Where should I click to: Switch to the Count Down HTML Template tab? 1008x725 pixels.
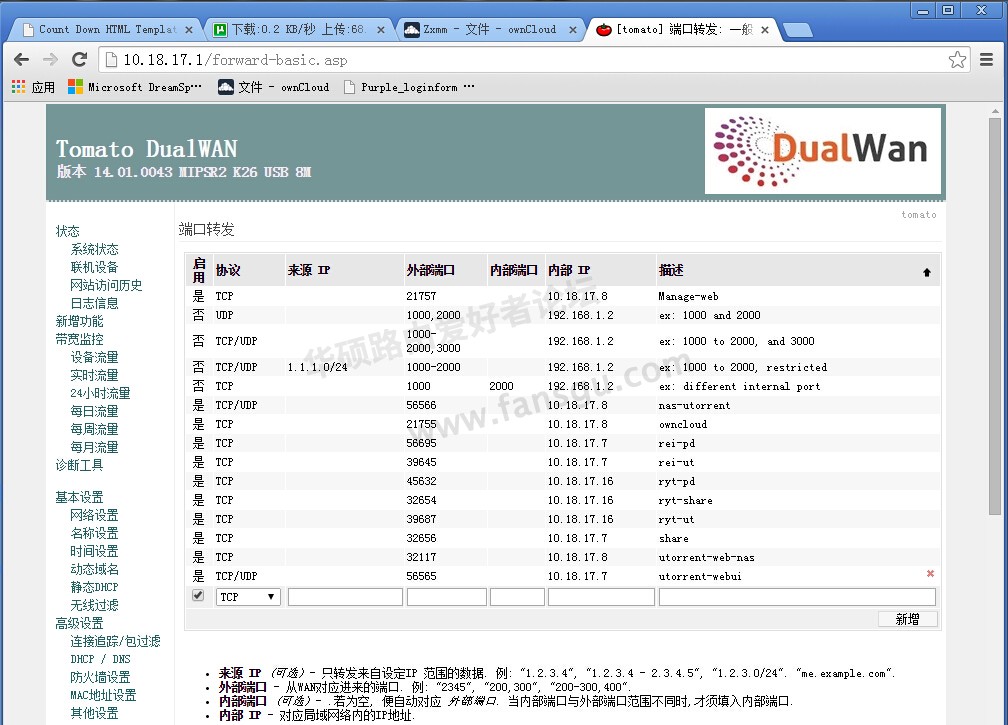tap(107, 30)
